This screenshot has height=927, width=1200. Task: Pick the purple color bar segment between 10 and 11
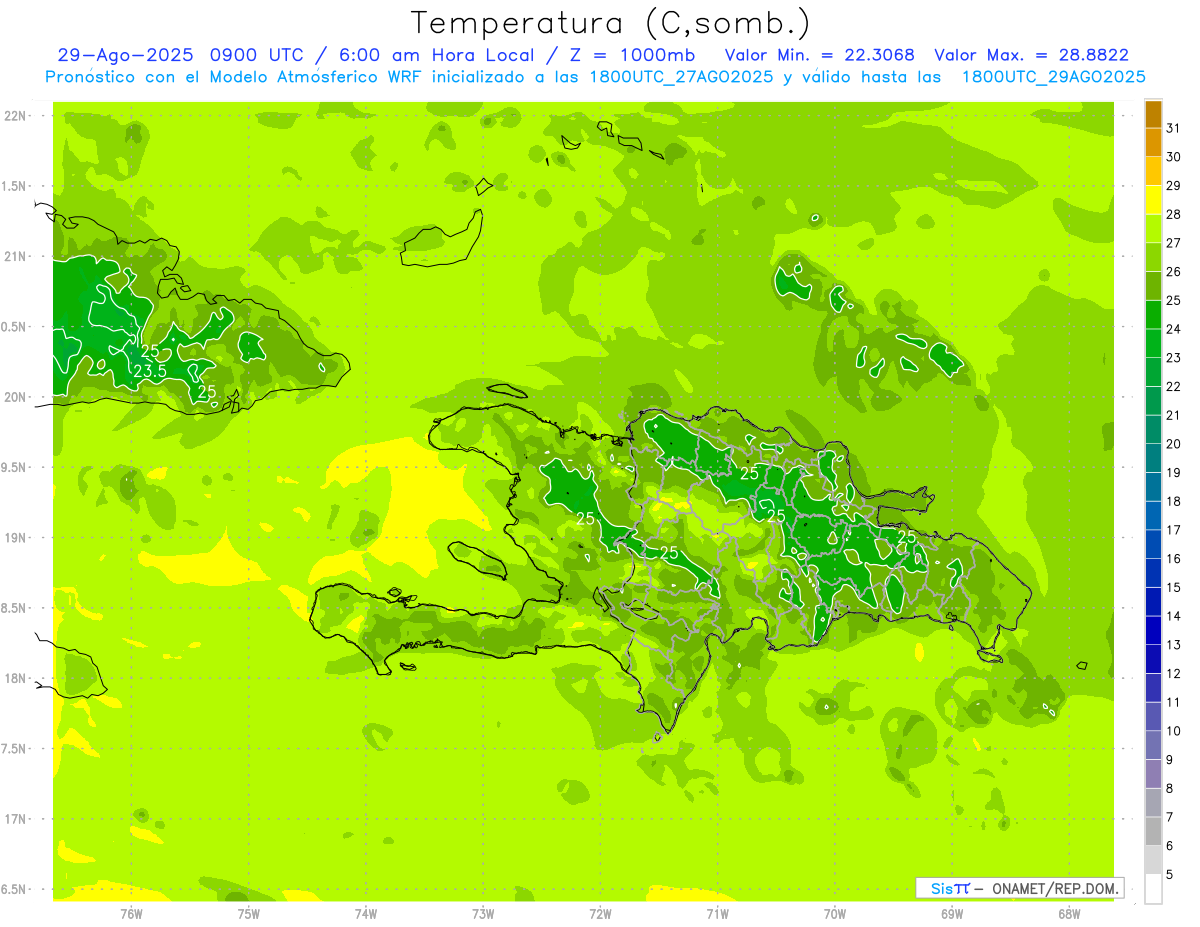tap(1153, 716)
